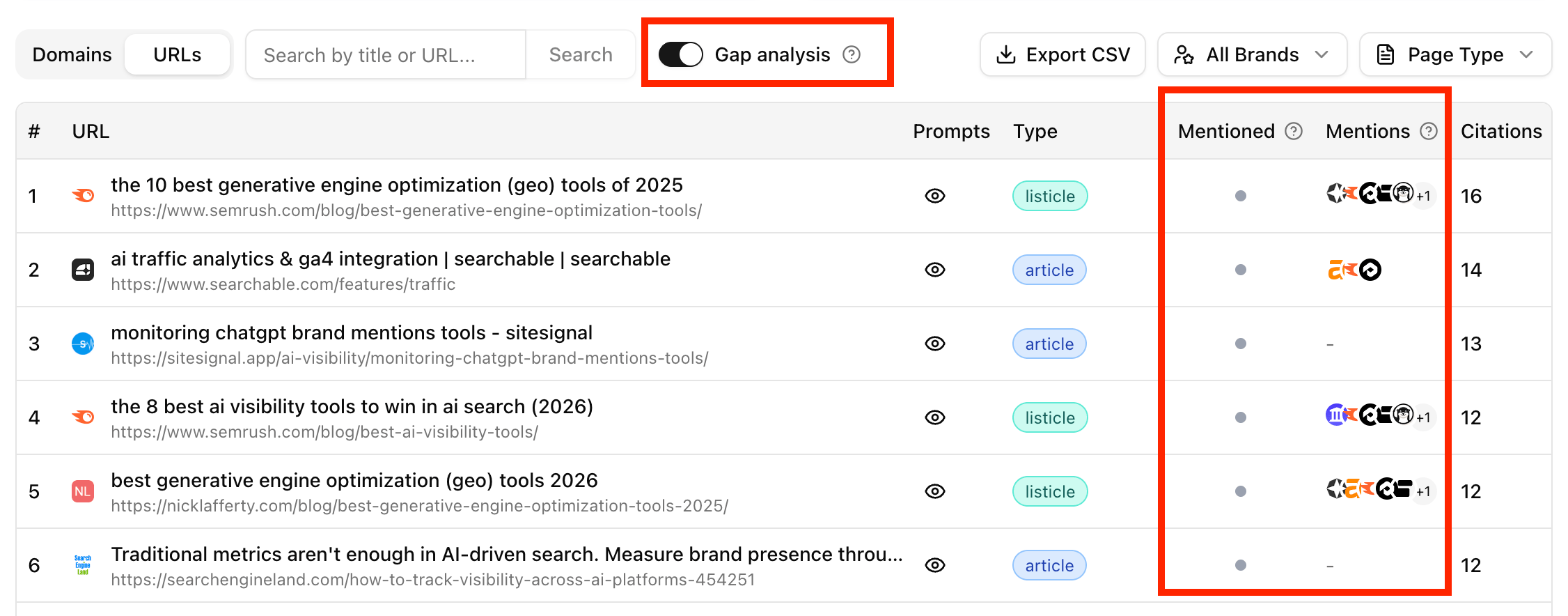Click brand mention icons in row 2
The width and height of the screenshot is (1568, 616).
click(1354, 270)
